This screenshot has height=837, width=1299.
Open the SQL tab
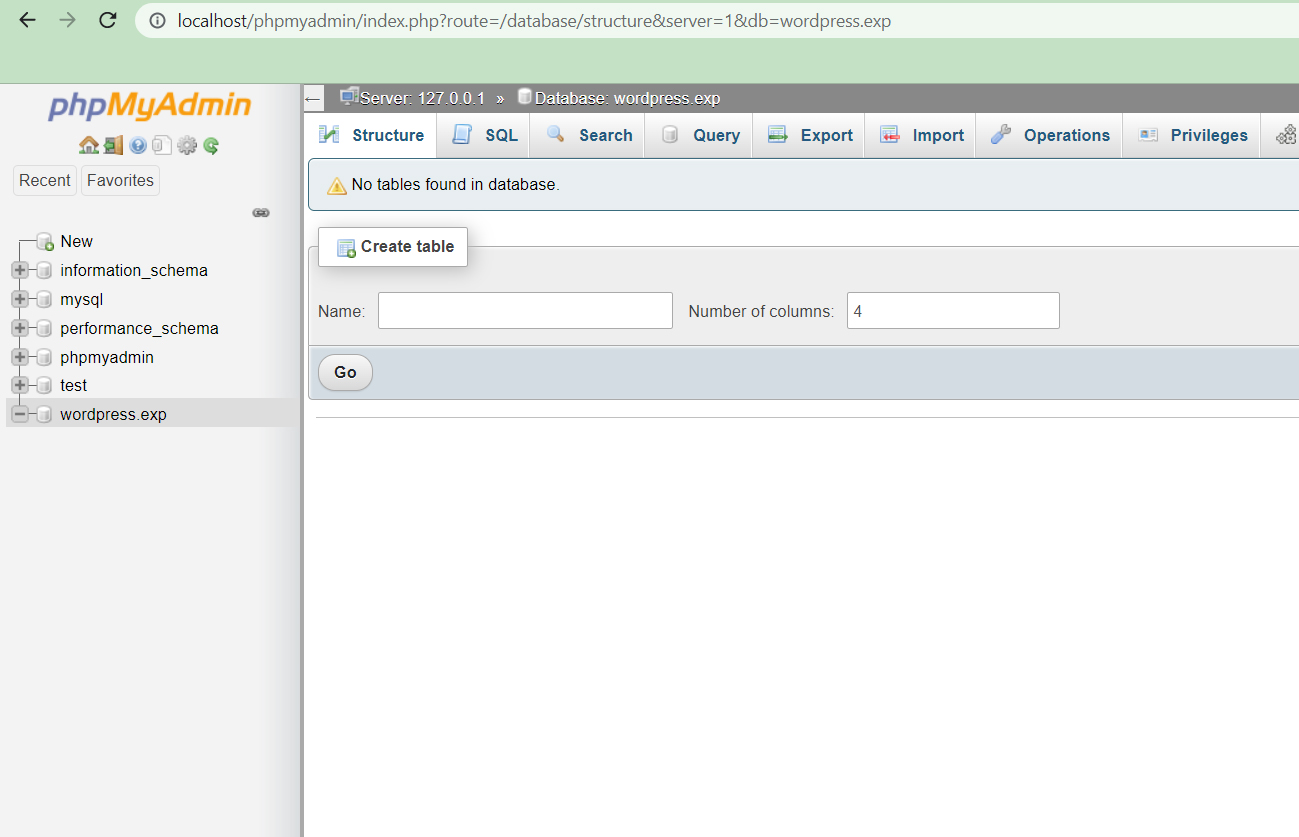pos(484,136)
